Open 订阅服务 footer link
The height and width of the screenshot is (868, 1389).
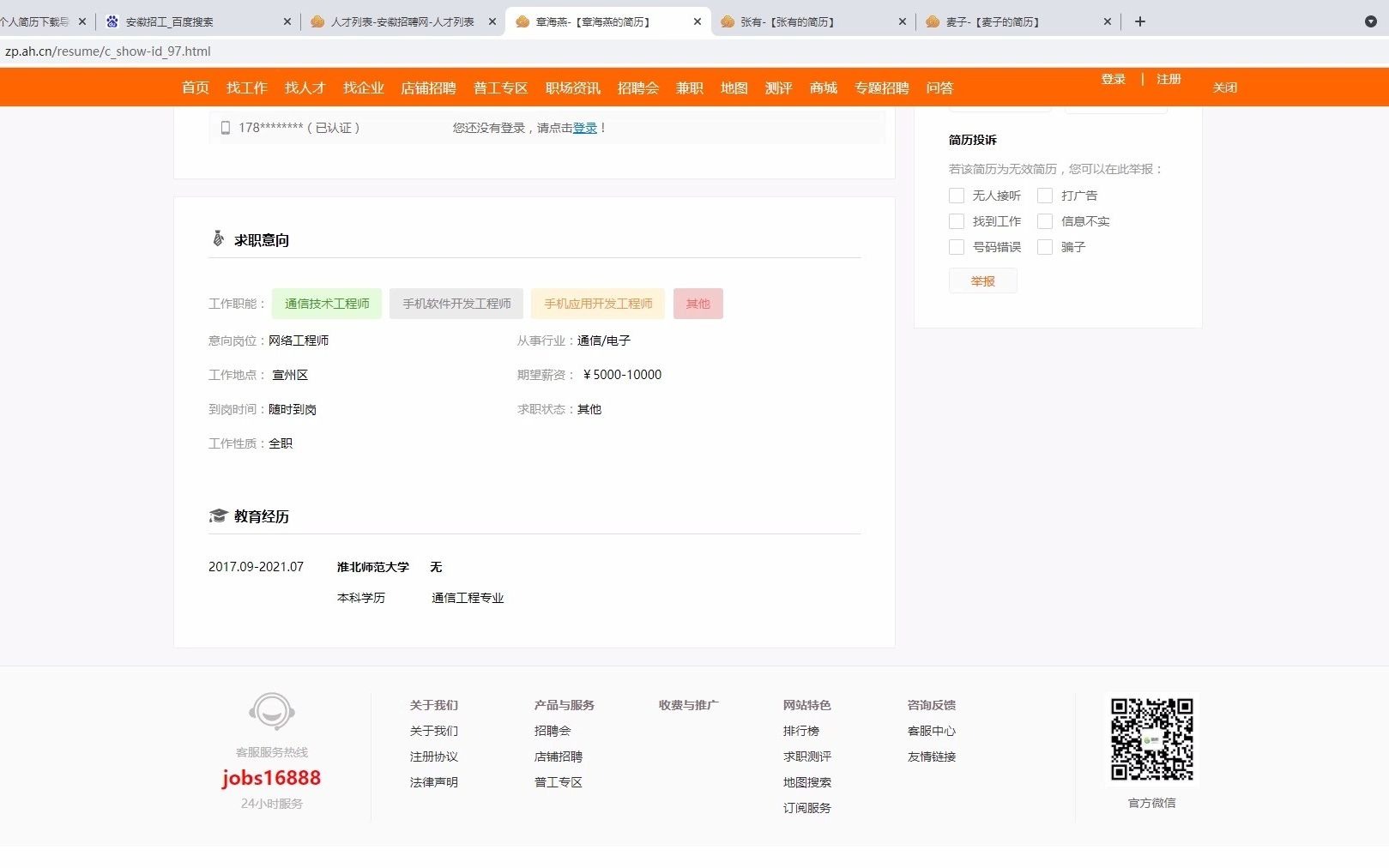[807, 808]
